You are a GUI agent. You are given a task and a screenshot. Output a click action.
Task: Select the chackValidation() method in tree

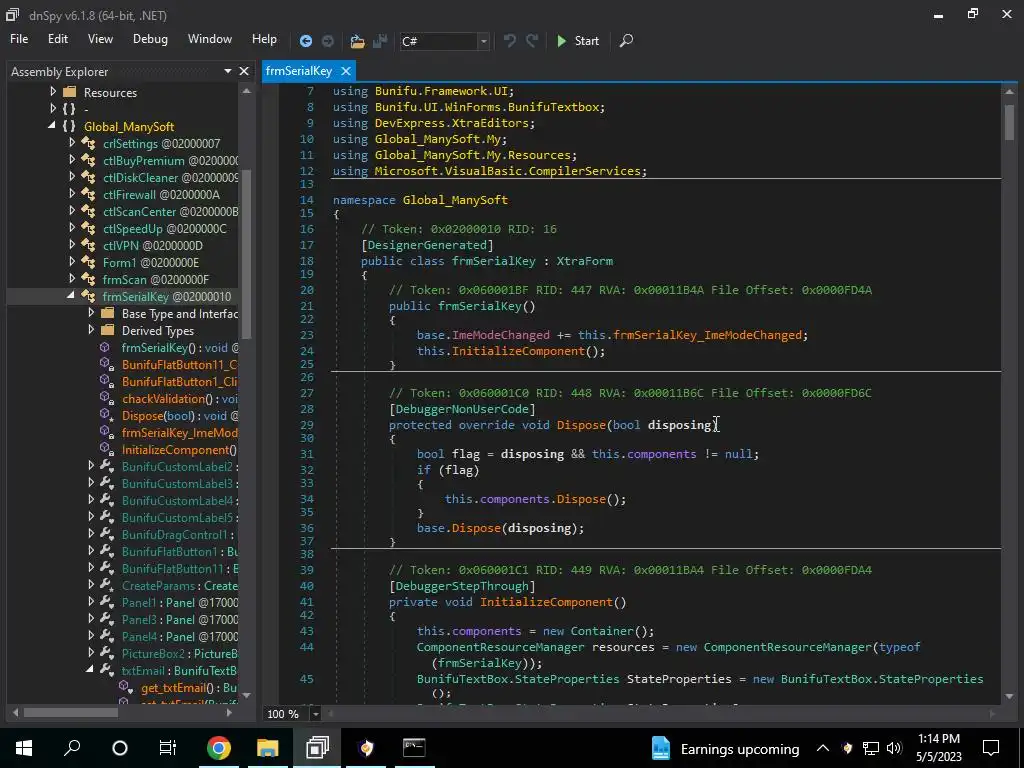pos(180,398)
